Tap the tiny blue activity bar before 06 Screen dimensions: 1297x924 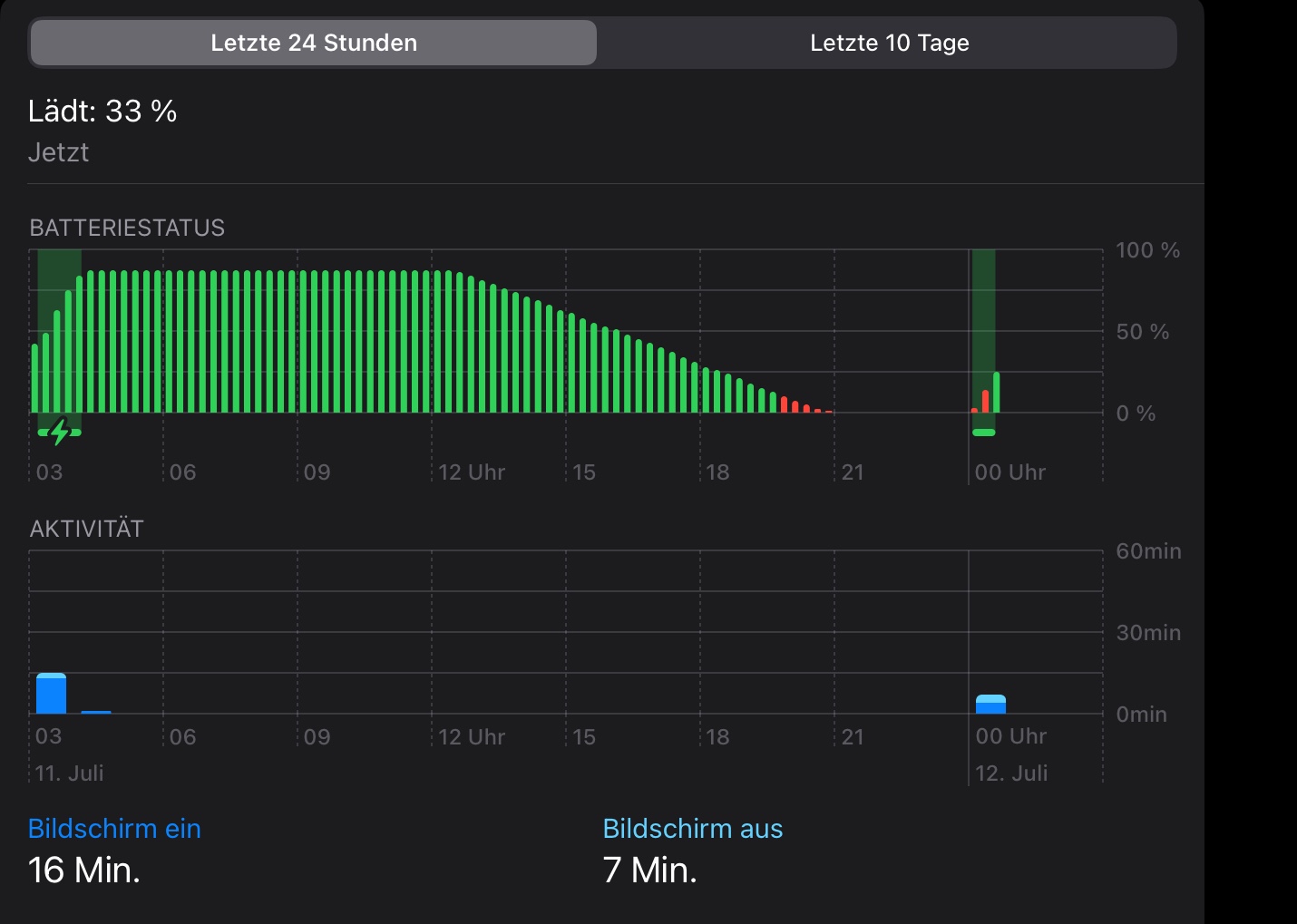96,712
